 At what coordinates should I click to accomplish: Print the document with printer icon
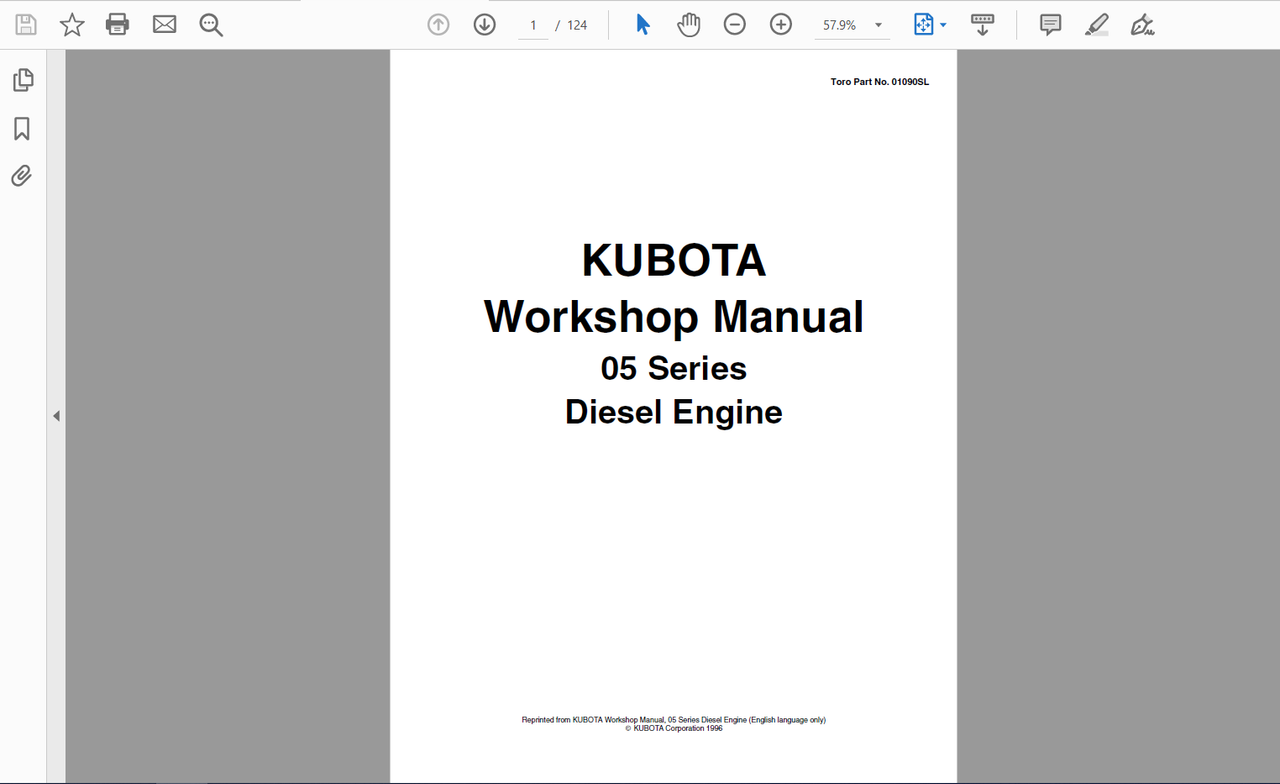click(118, 25)
